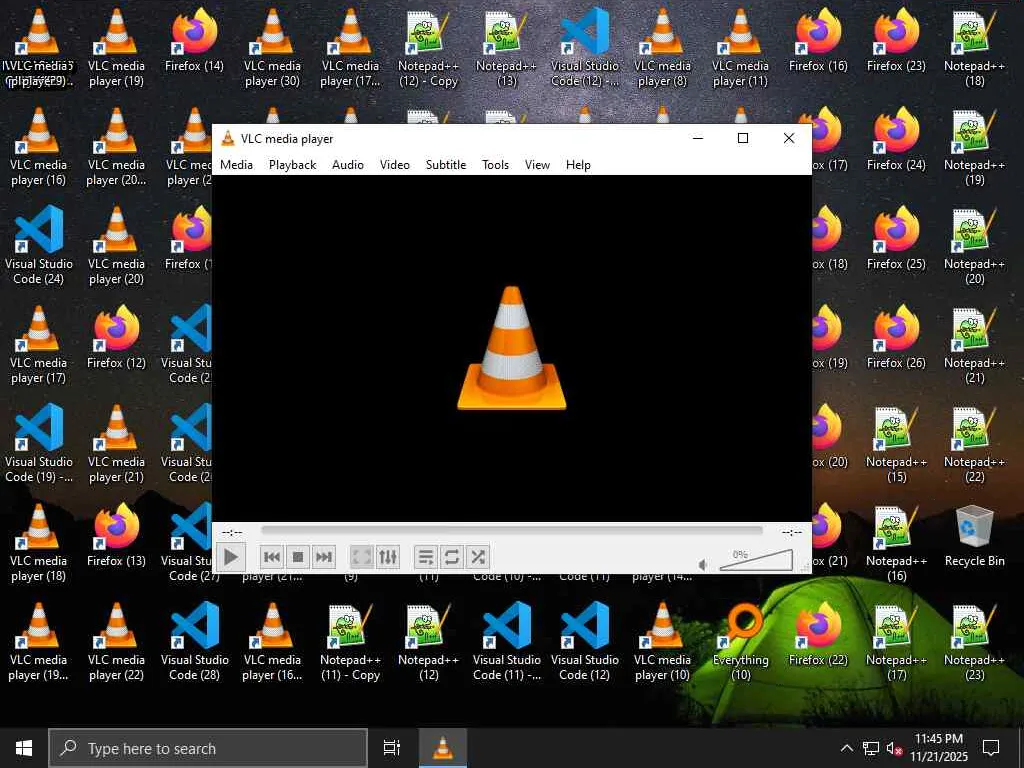Select Notepad++ (20) desktop icon
The width and height of the screenshot is (1024, 768).
pos(974,246)
